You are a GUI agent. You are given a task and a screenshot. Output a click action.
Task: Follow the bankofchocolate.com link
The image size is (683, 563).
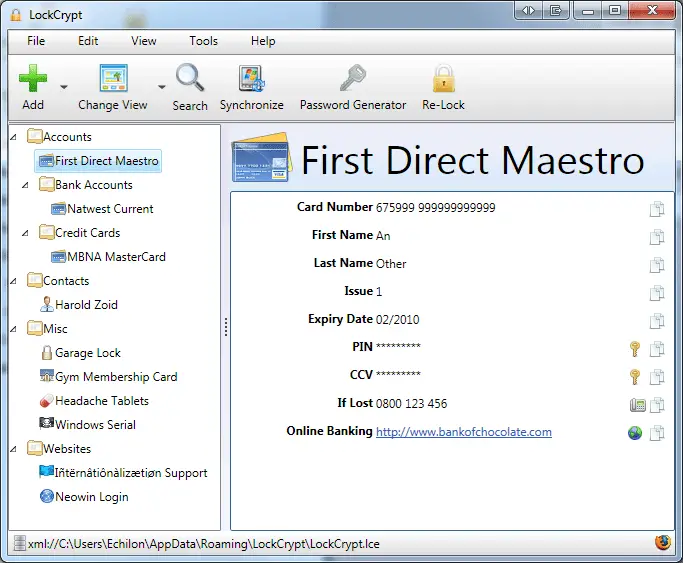(x=463, y=432)
